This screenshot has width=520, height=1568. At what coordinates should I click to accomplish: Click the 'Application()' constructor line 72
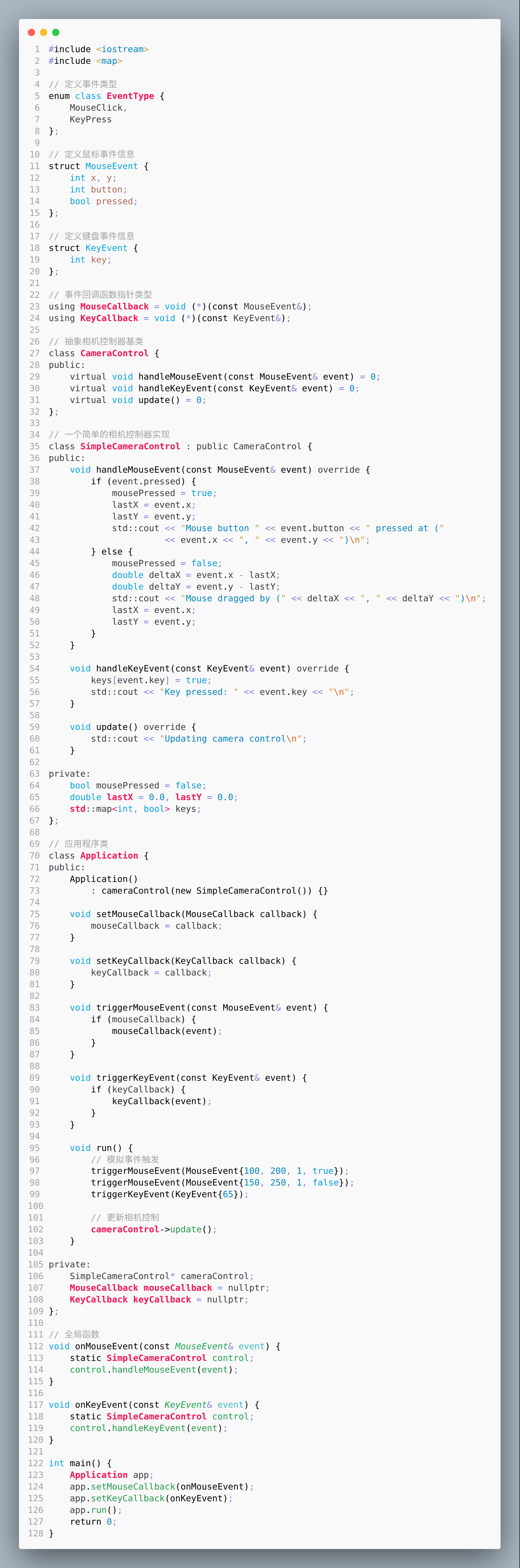104,879
